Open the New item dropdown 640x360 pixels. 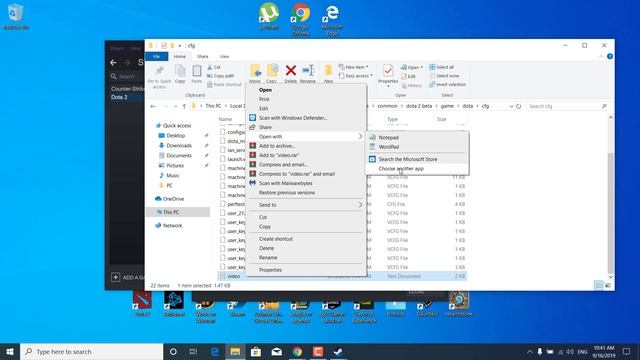coord(353,67)
